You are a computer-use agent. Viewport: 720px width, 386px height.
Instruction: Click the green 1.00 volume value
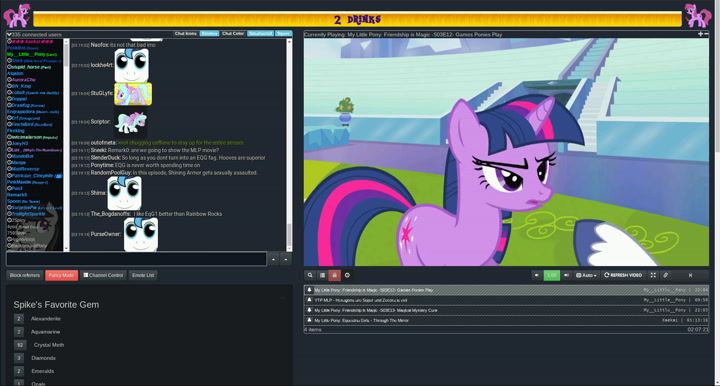tap(551, 275)
